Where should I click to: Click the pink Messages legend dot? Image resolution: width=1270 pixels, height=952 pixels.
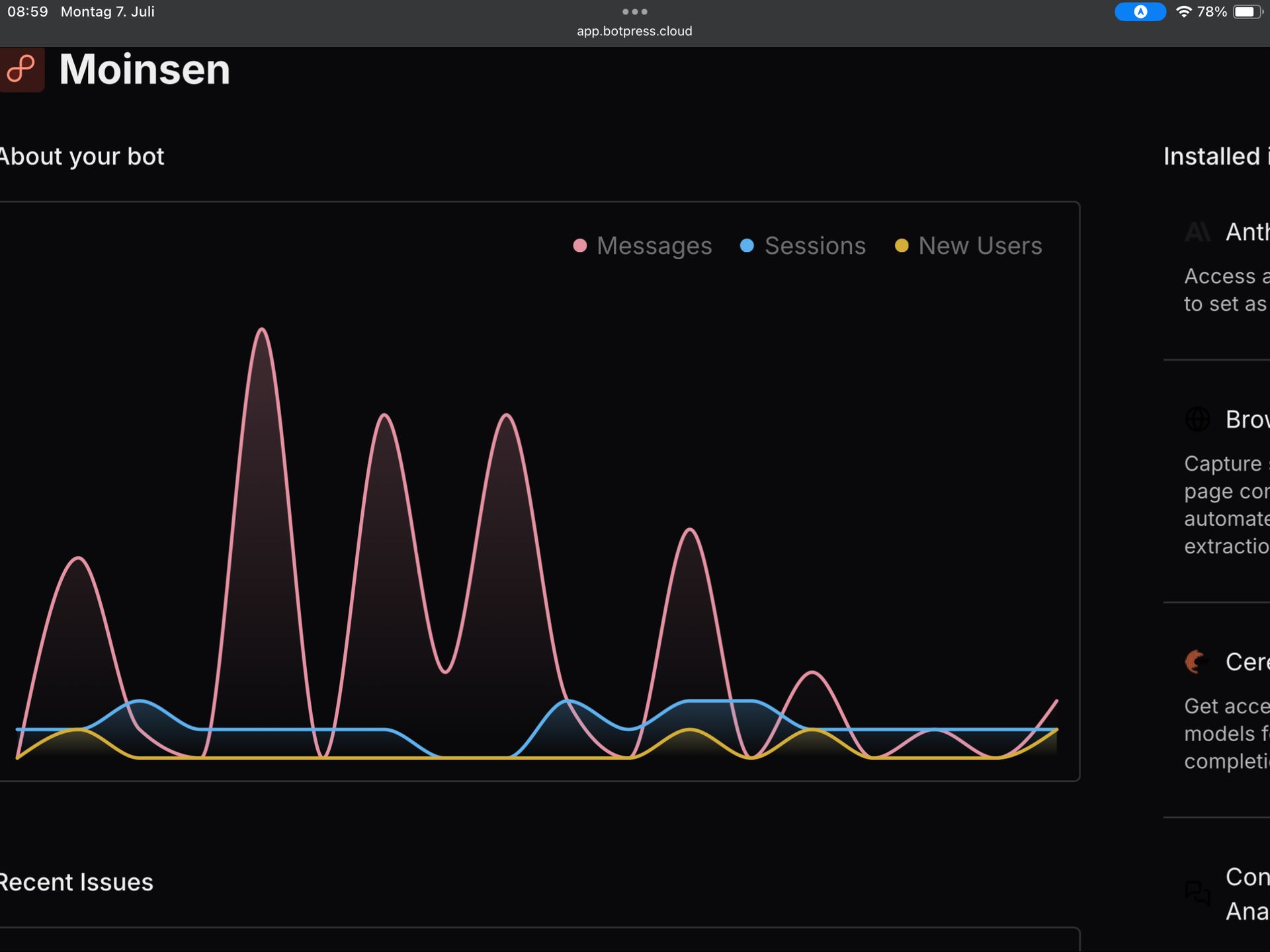click(x=580, y=246)
